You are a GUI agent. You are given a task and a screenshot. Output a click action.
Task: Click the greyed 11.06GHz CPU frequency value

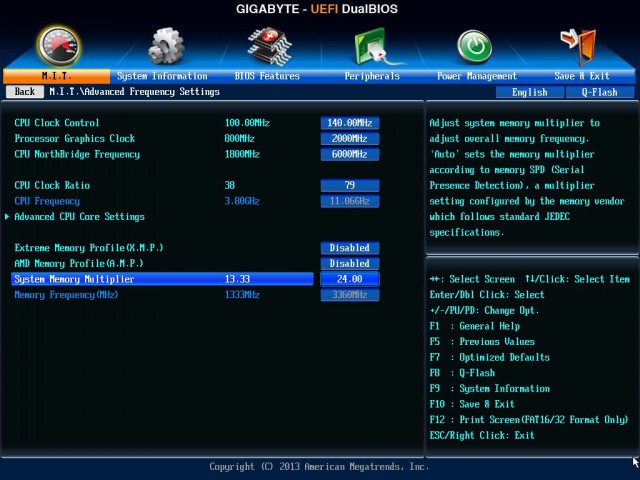350,201
